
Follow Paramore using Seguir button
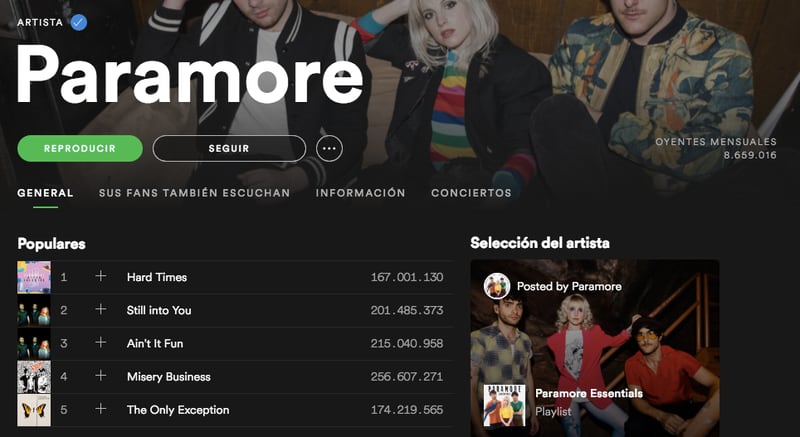tap(229, 148)
